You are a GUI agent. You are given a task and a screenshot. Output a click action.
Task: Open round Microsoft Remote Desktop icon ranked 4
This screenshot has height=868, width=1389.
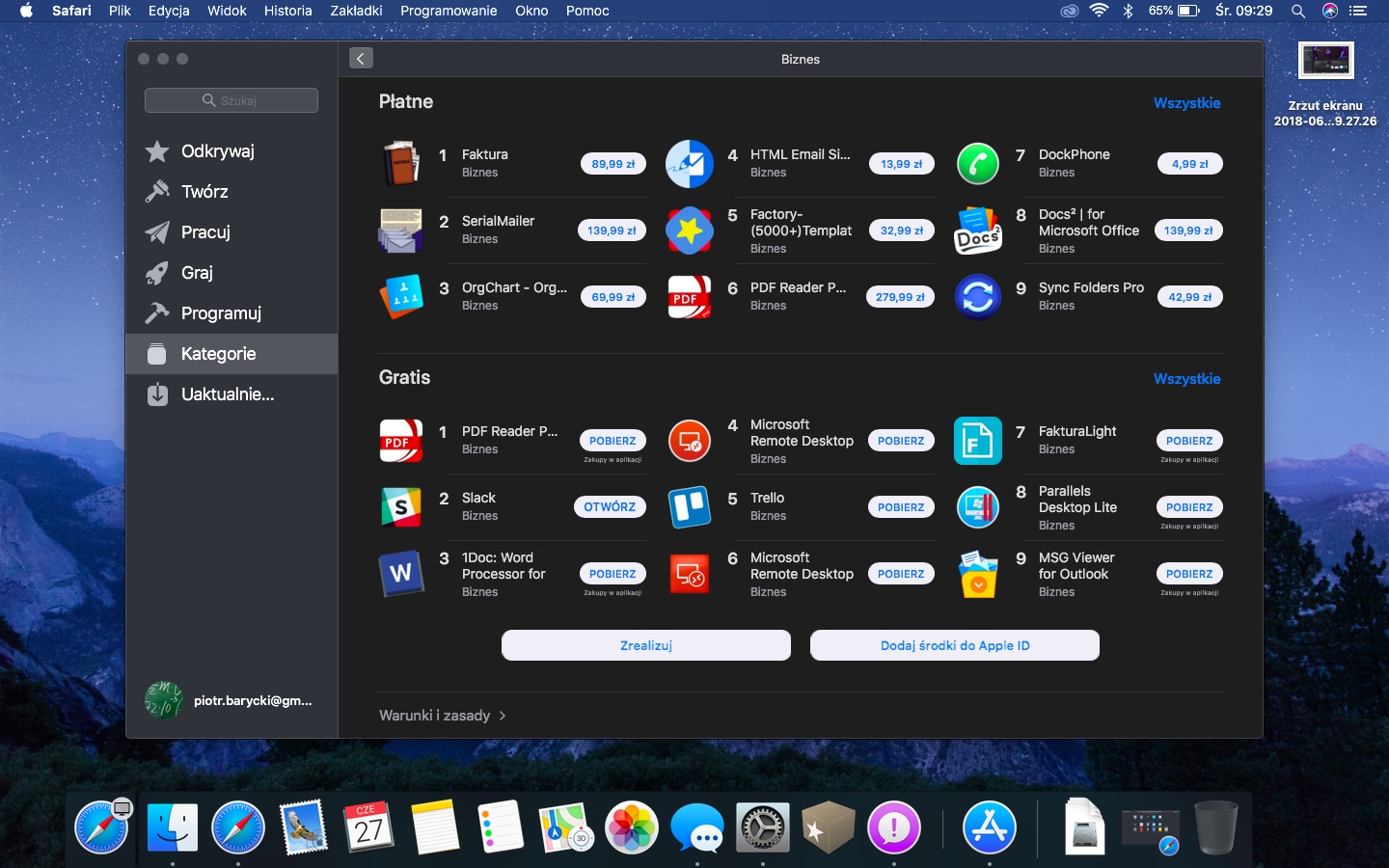click(690, 441)
